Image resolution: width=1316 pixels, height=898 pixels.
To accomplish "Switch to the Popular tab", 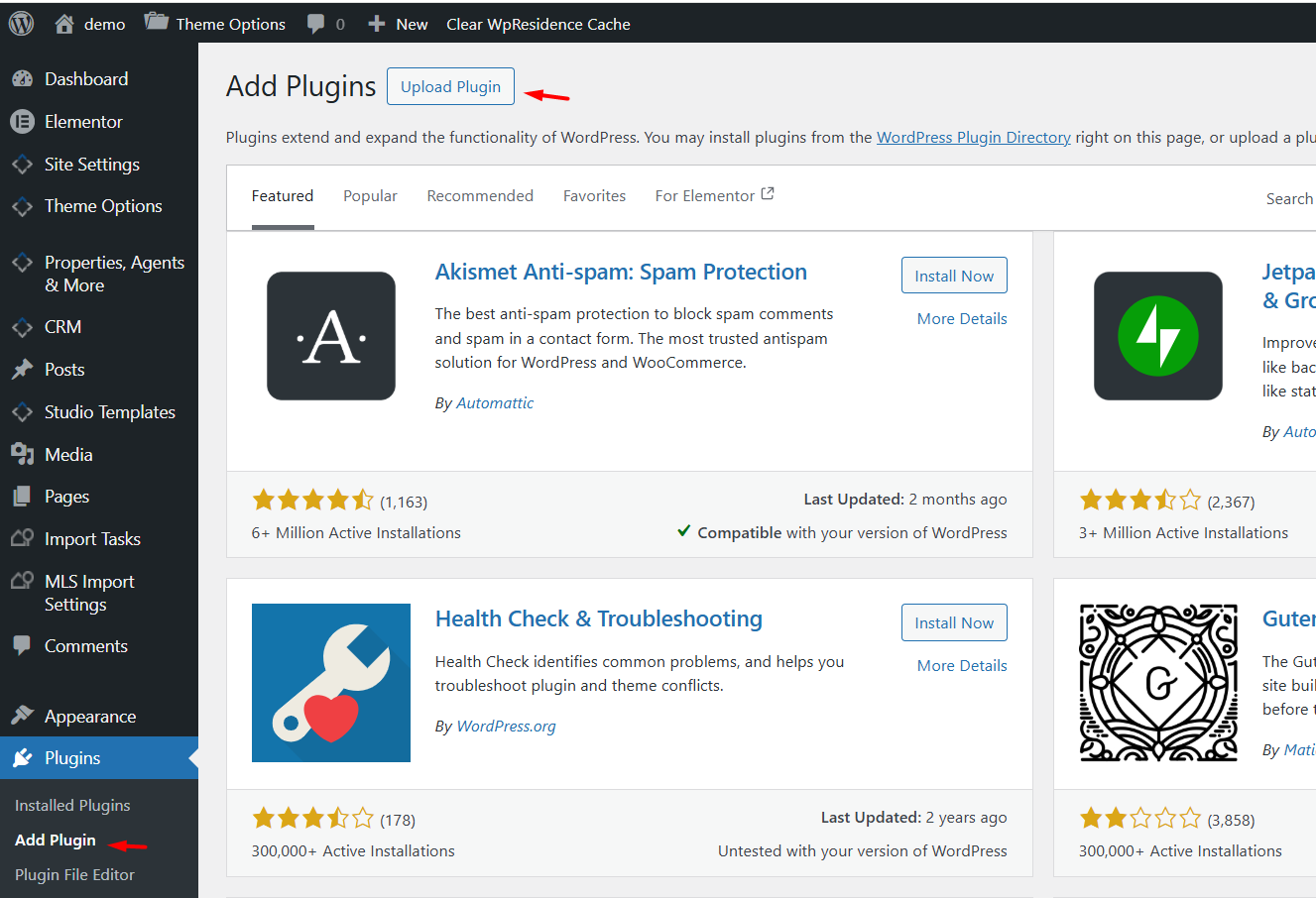I will pyautogui.click(x=370, y=196).
